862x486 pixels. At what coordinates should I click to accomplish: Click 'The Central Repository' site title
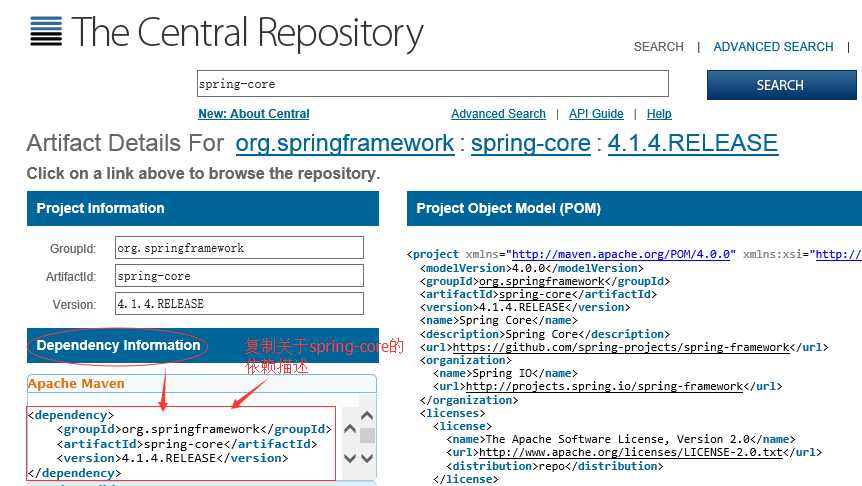click(x=247, y=32)
